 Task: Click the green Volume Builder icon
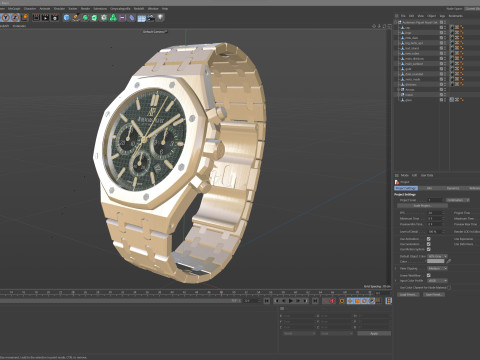(x=113, y=18)
